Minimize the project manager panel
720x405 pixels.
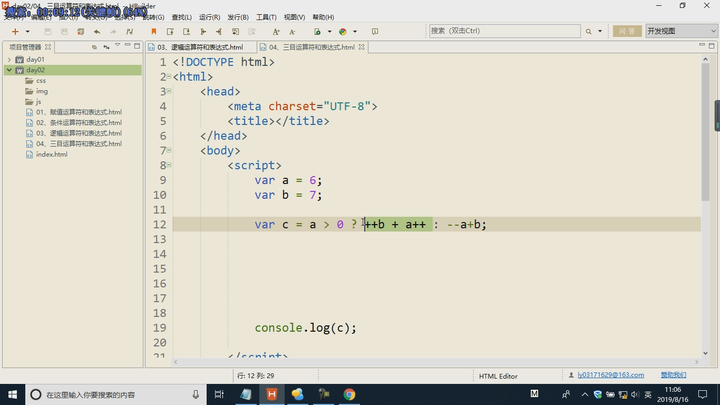coord(127,45)
